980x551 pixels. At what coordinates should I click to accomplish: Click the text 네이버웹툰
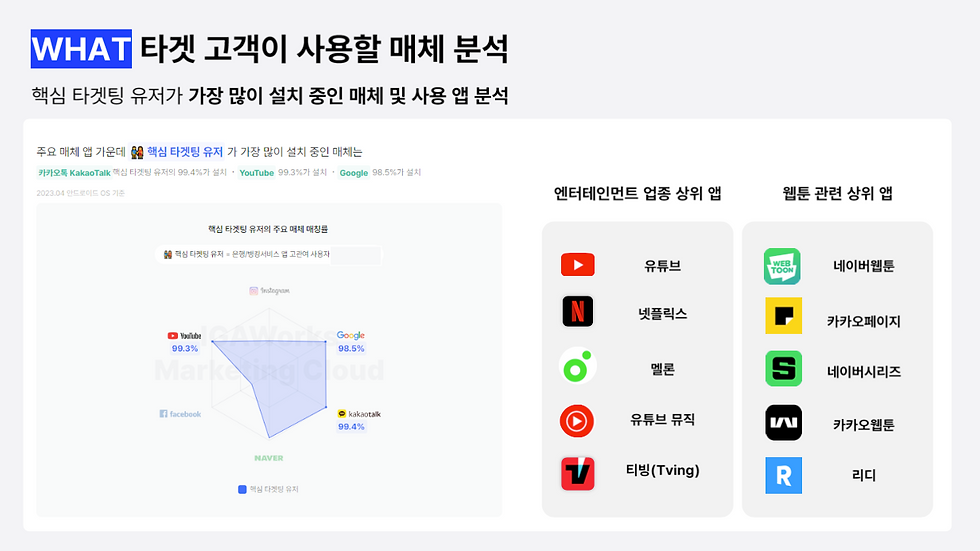click(x=864, y=266)
